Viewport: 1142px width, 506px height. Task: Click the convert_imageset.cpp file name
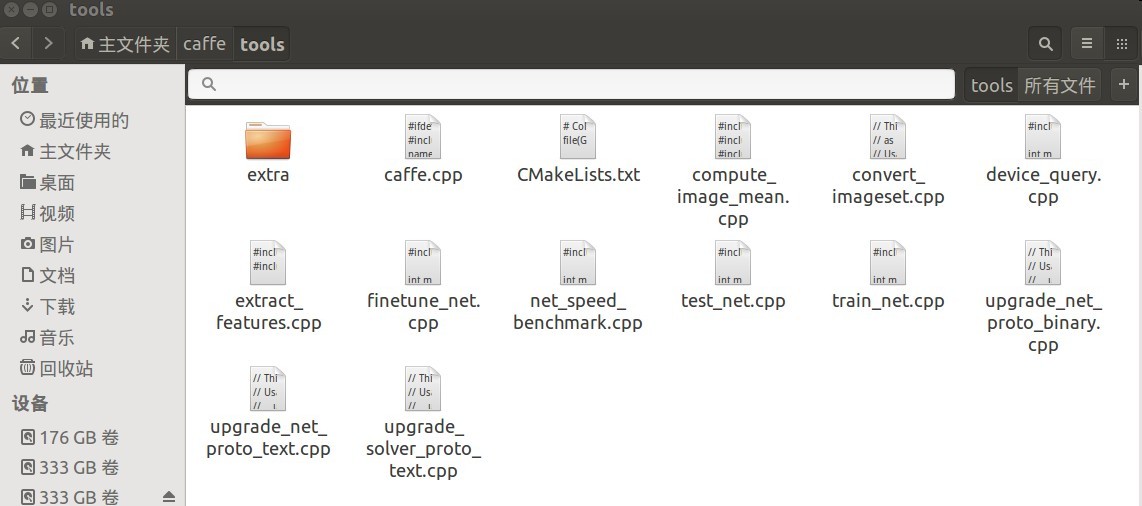[x=889, y=186]
